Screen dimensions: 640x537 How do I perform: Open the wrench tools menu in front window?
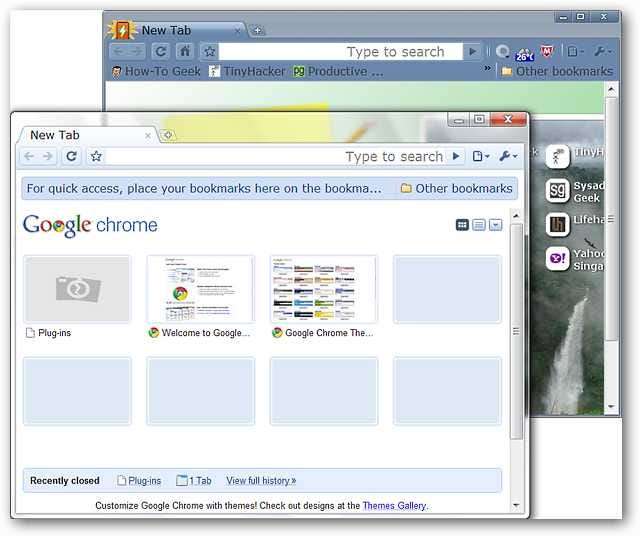(x=508, y=156)
